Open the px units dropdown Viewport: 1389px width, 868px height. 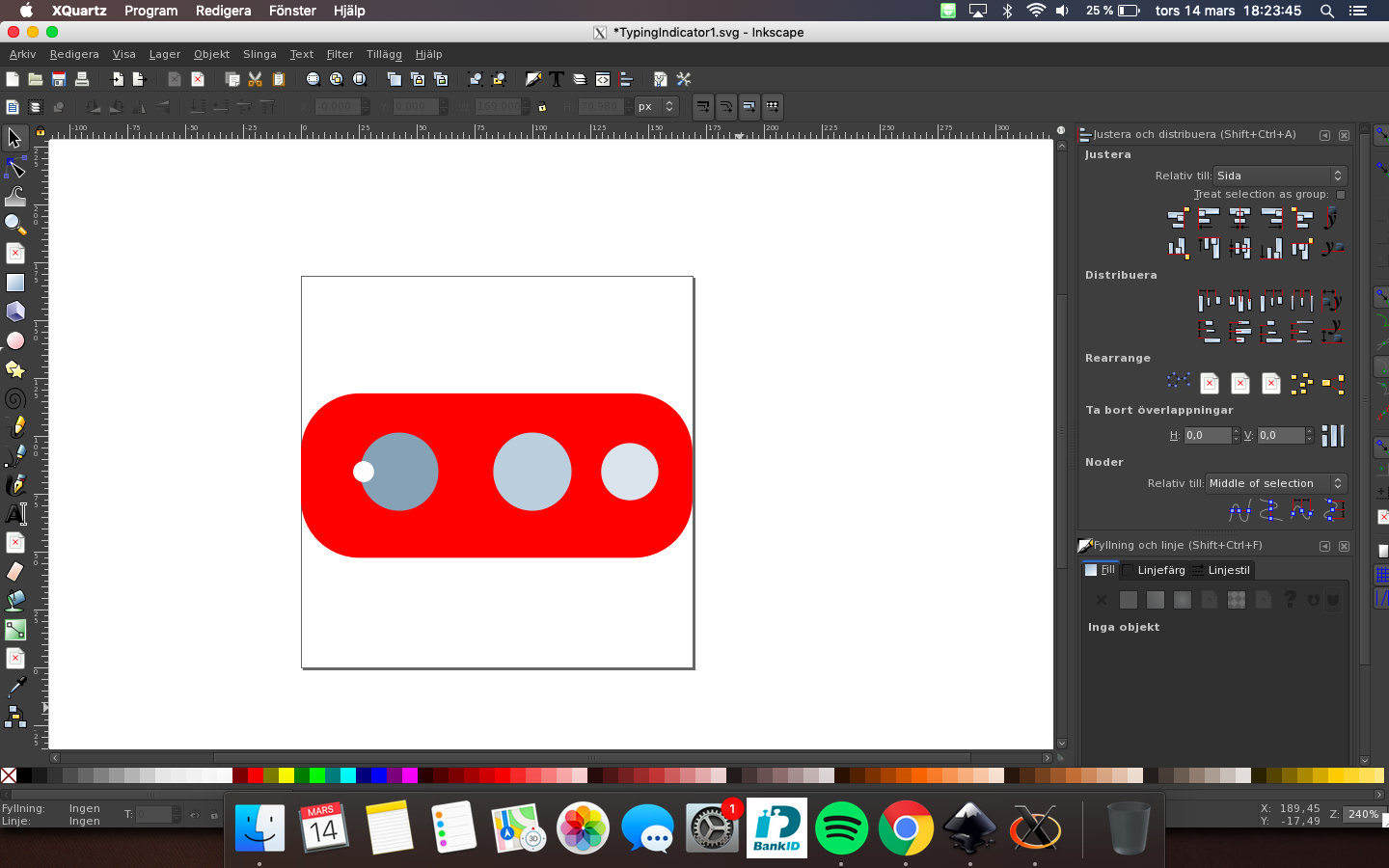657,107
